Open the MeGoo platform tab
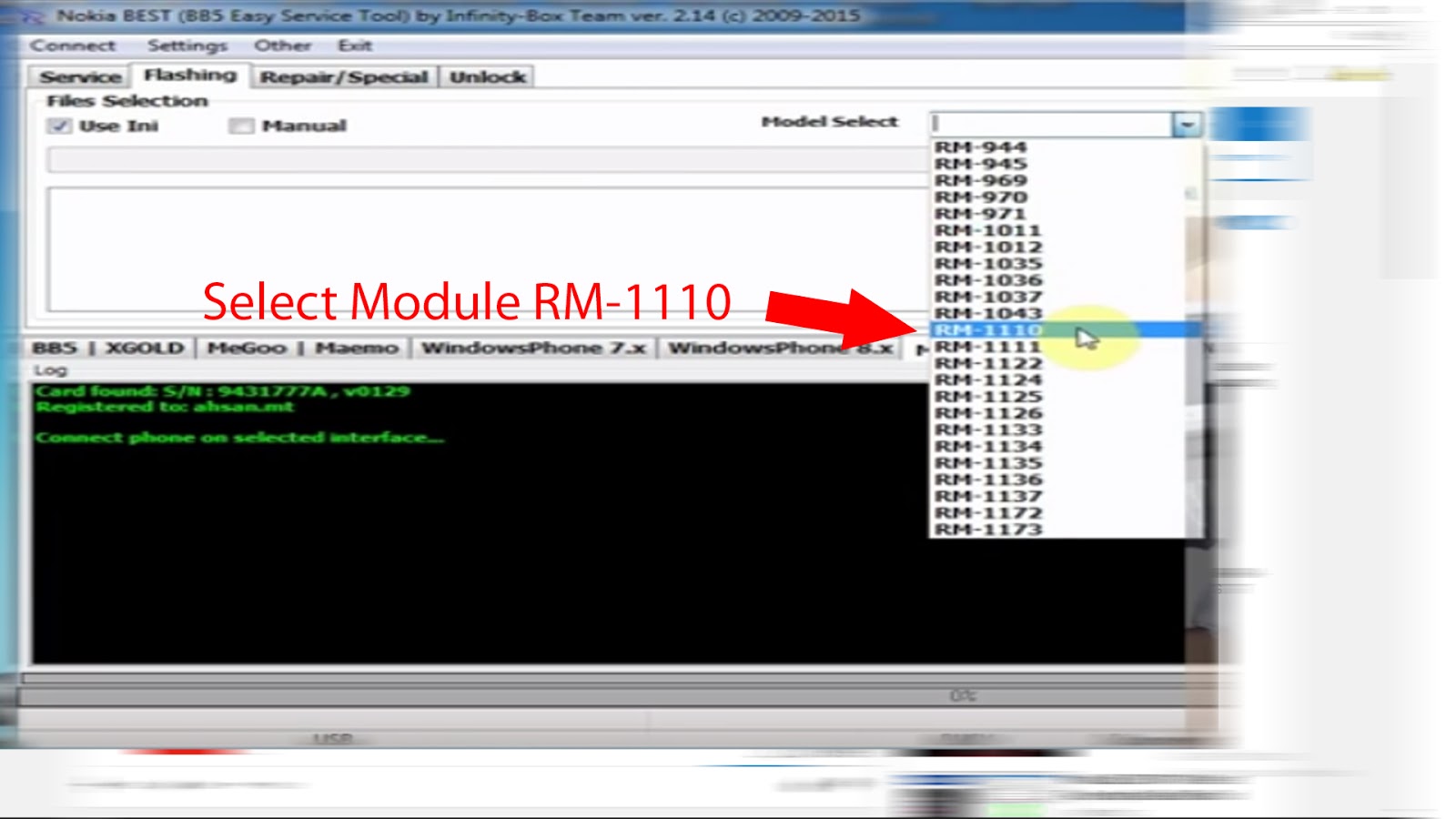Screen dimensions: 1456x819 [247, 348]
